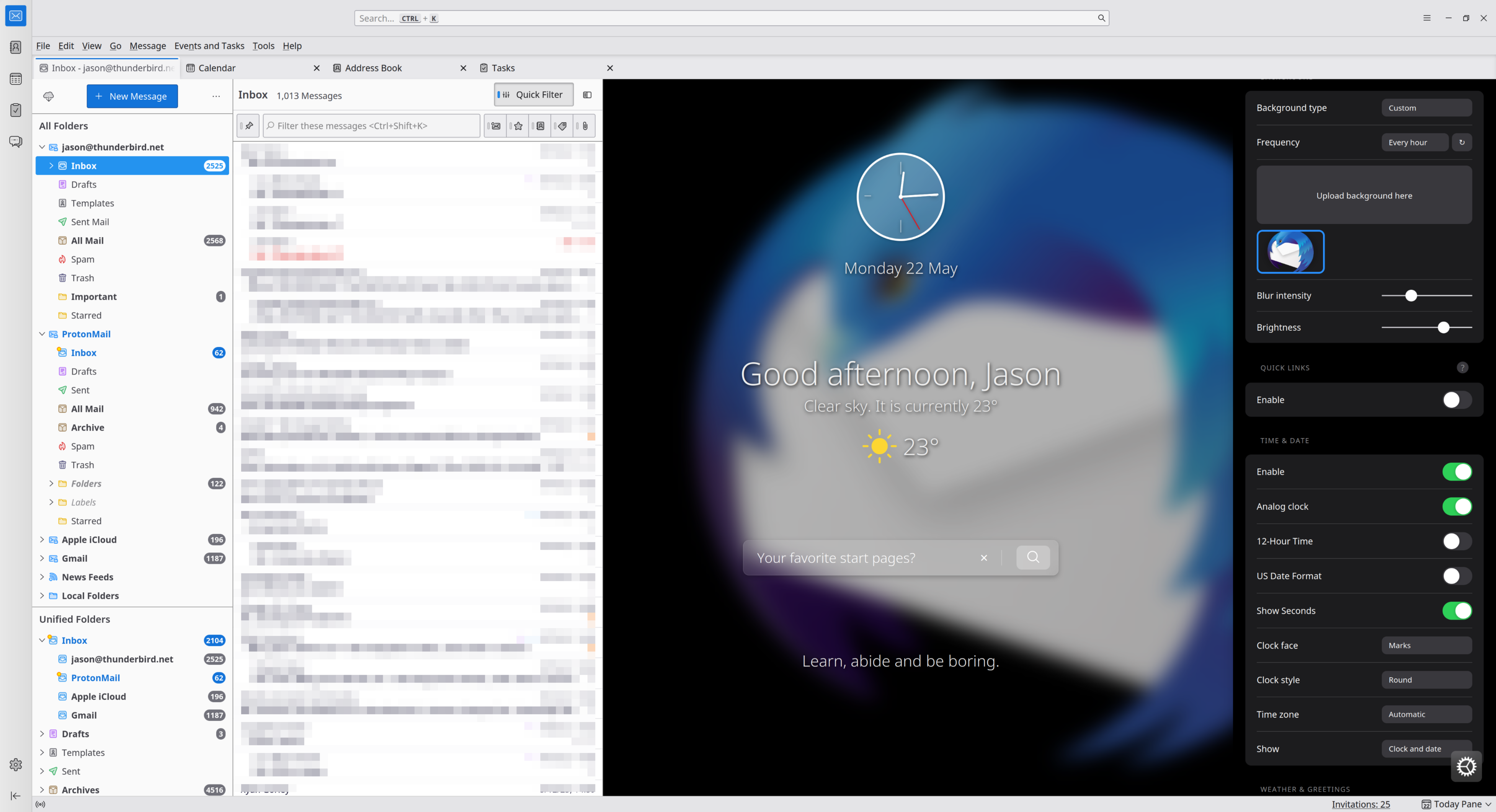The height and width of the screenshot is (812, 1496).
Task: Switch to the Address Book tab
Action: (x=373, y=68)
